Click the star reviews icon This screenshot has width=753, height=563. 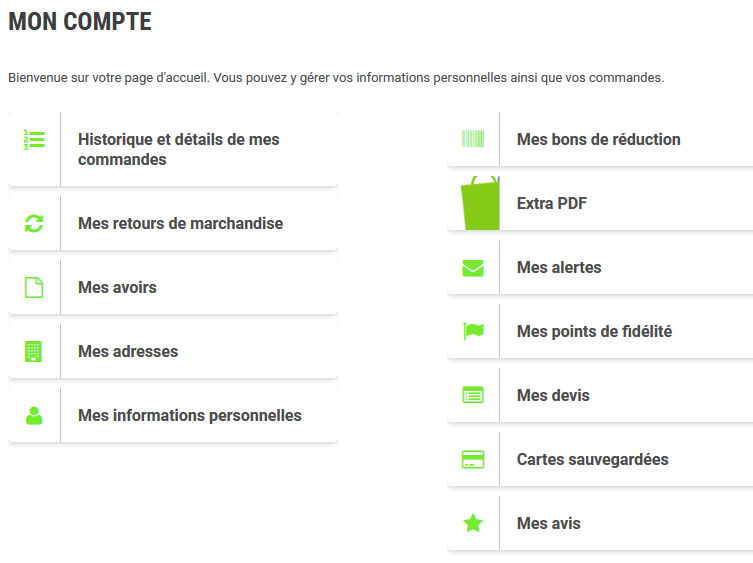[473, 524]
